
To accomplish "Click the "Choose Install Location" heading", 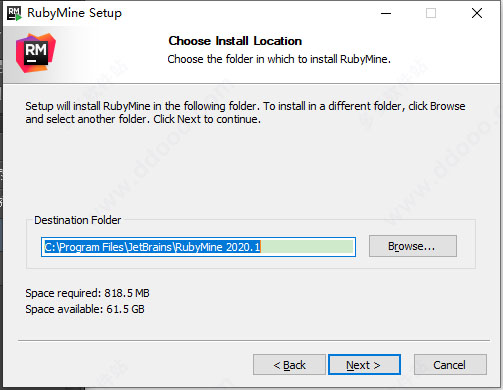I will coord(235,41).
